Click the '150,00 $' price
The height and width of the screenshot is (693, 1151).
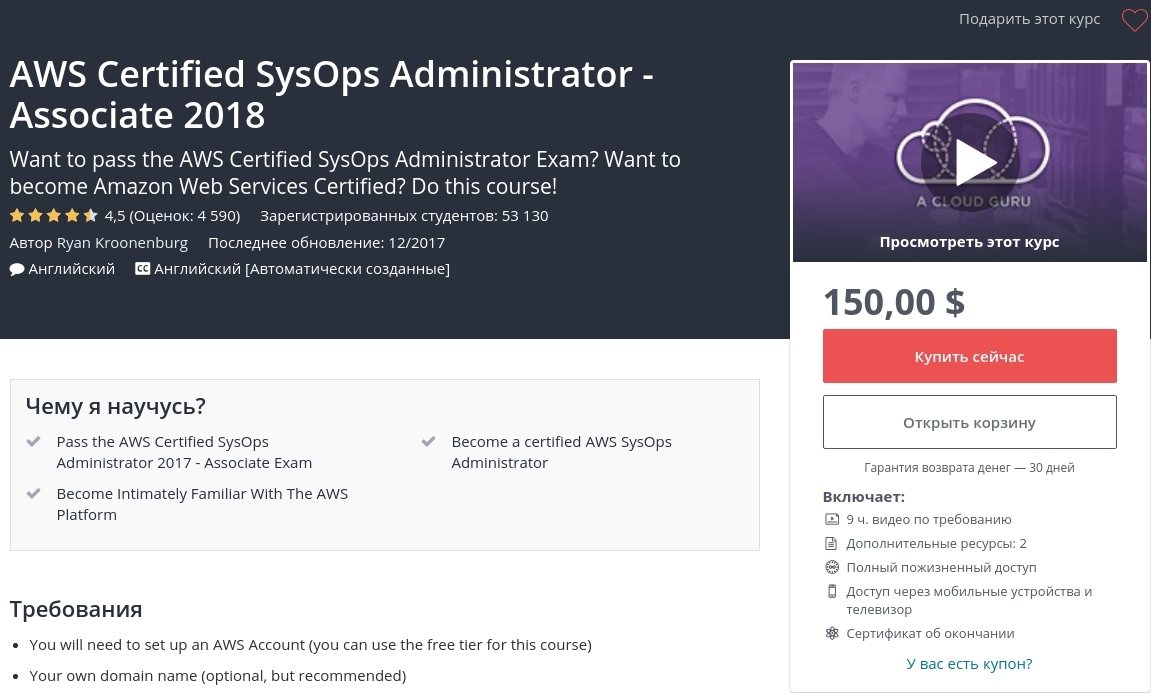coord(894,302)
